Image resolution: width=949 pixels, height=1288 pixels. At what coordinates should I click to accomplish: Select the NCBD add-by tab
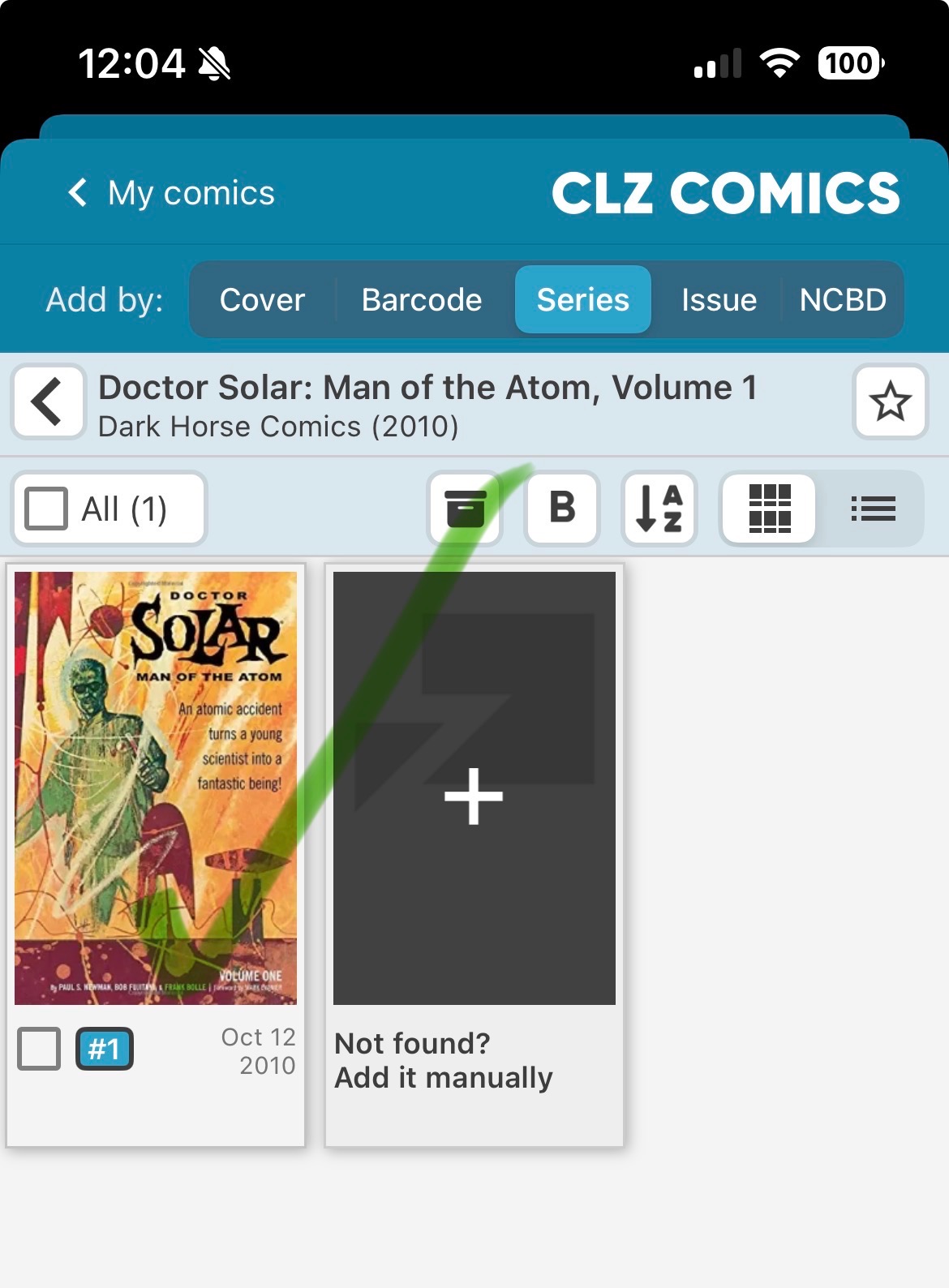pyautogui.click(x=843, y=299)
